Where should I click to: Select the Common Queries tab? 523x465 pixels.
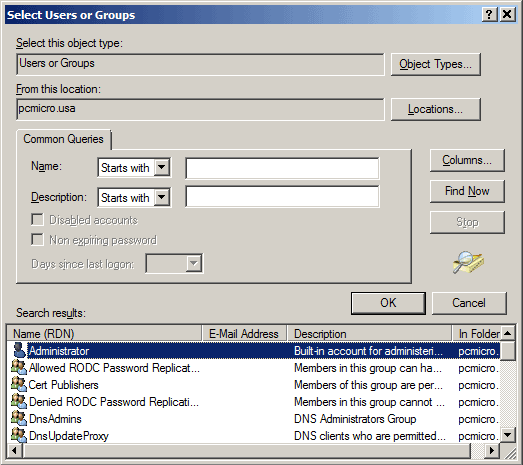[63, 139]
